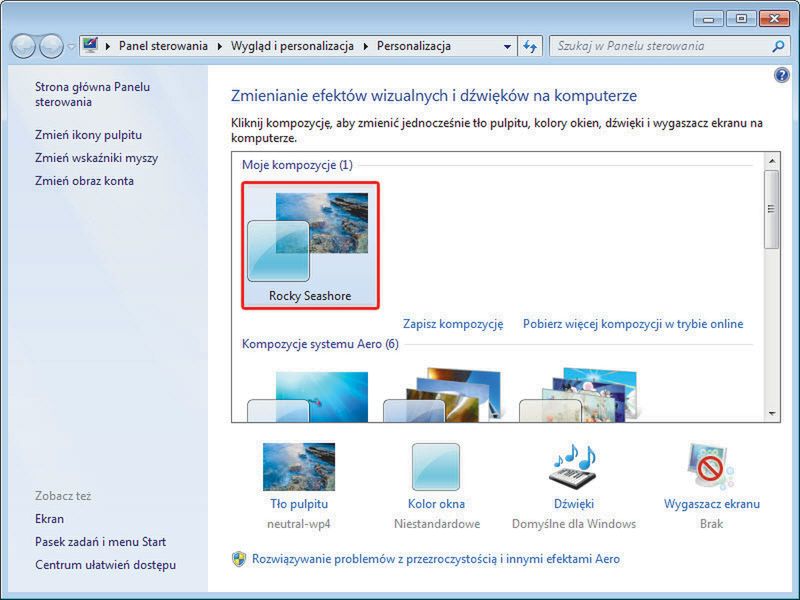This screenshot has width=800, height=600.
Task: Open Pasek zadań i menu Start link
Action: [101, 542]
